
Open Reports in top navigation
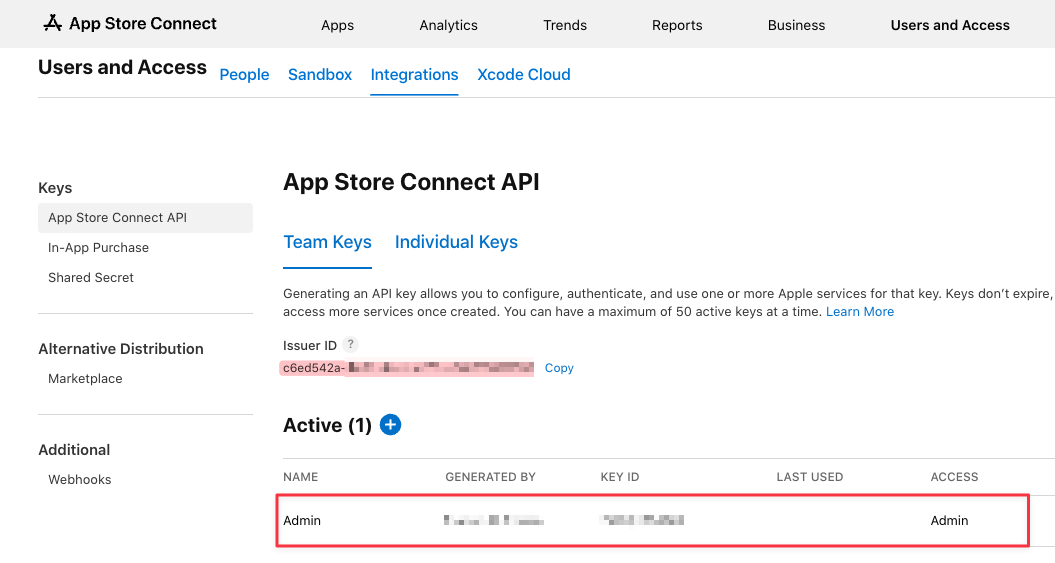pos(677,25)
